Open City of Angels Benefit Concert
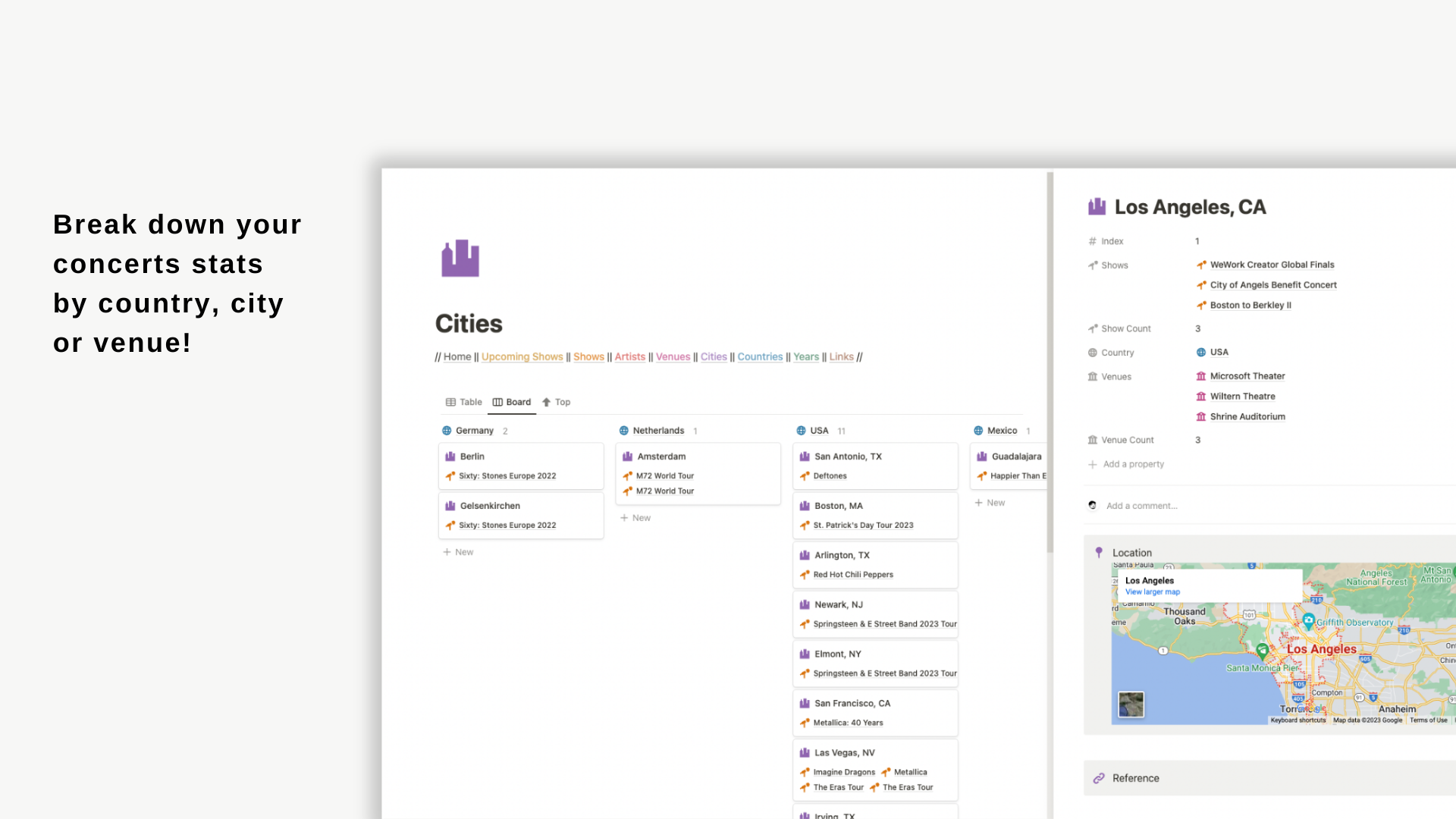This screenshot has height=819, width=1456. click(x=1266, y=285)
